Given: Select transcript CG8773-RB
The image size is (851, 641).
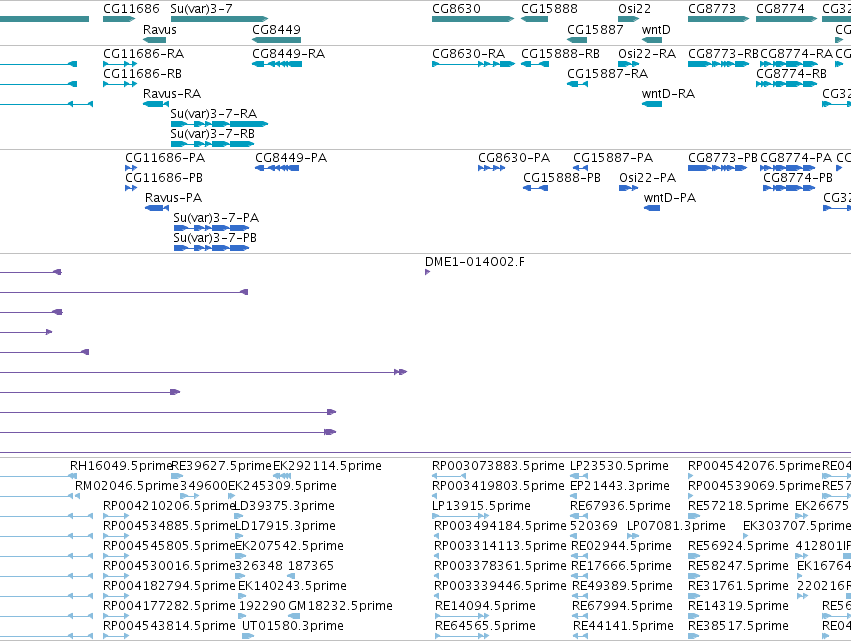Looking at the screenshot, I should click(x=723, y=54).
